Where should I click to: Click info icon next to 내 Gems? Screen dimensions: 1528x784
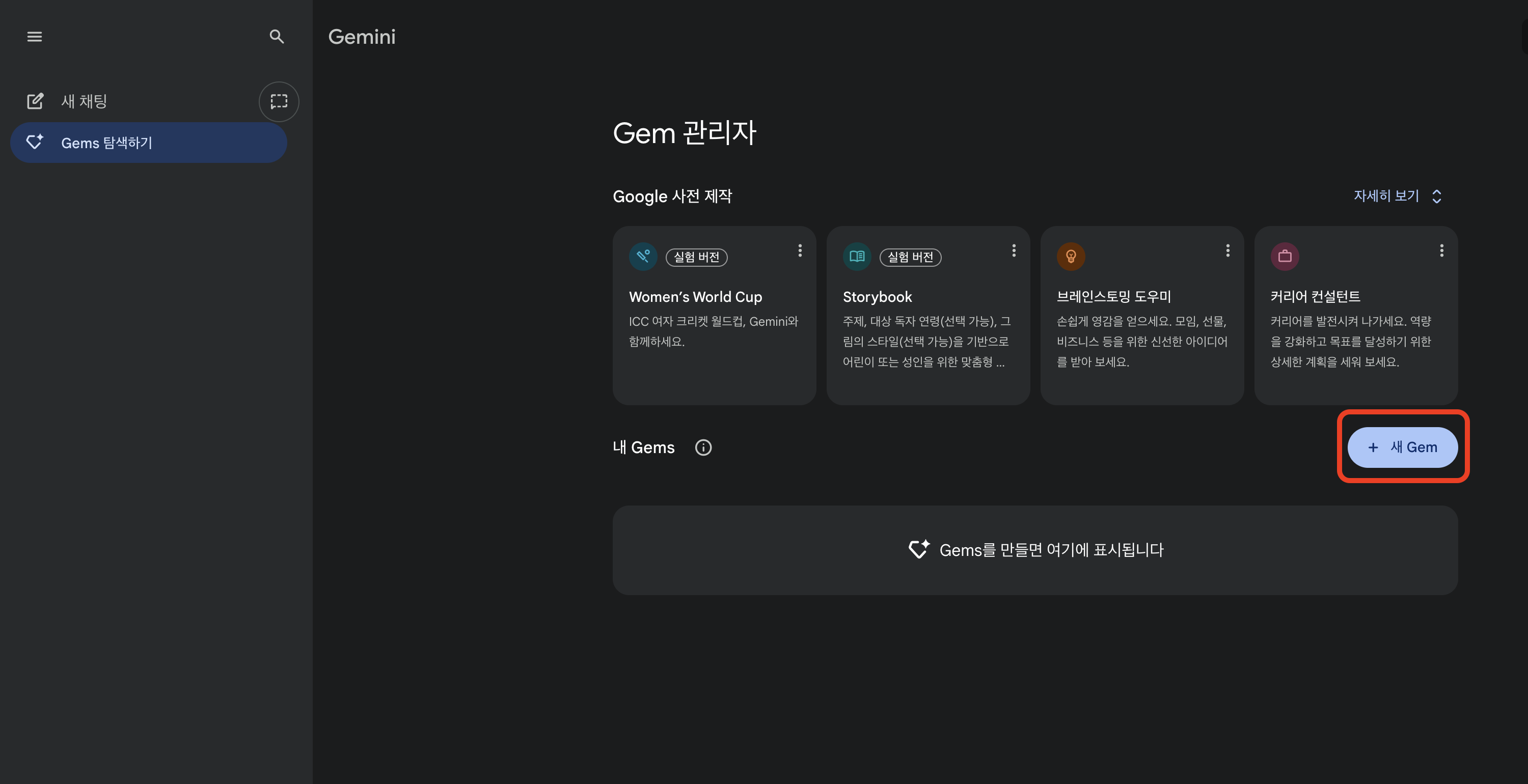[x=703, y=447]
